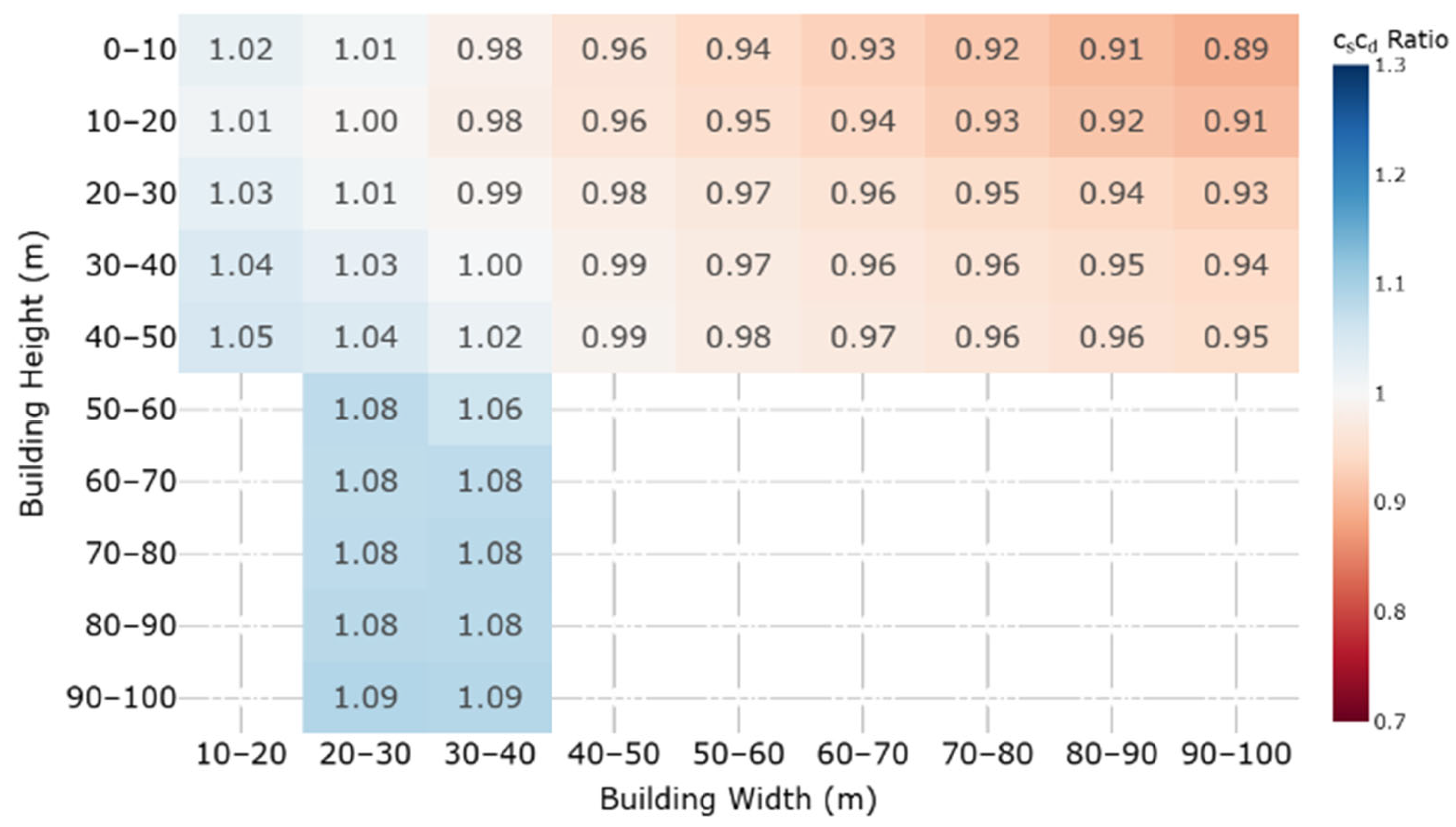
Task: Select the 1.00 cell in row 10–20
Action: click(x=365, y=121)
